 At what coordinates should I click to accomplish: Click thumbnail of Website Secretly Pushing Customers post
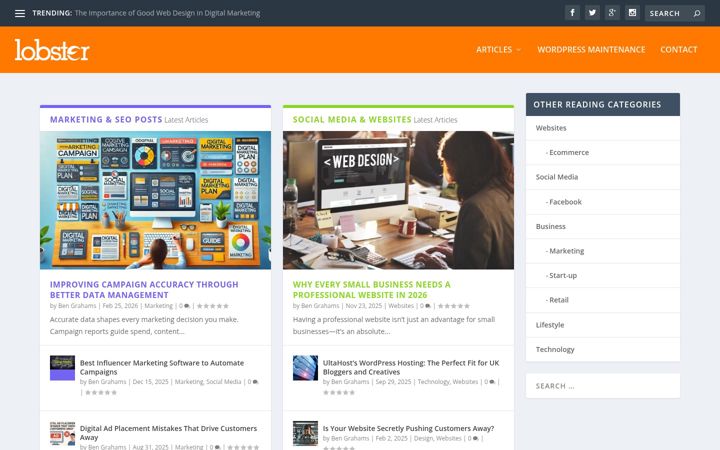(305, 433)
